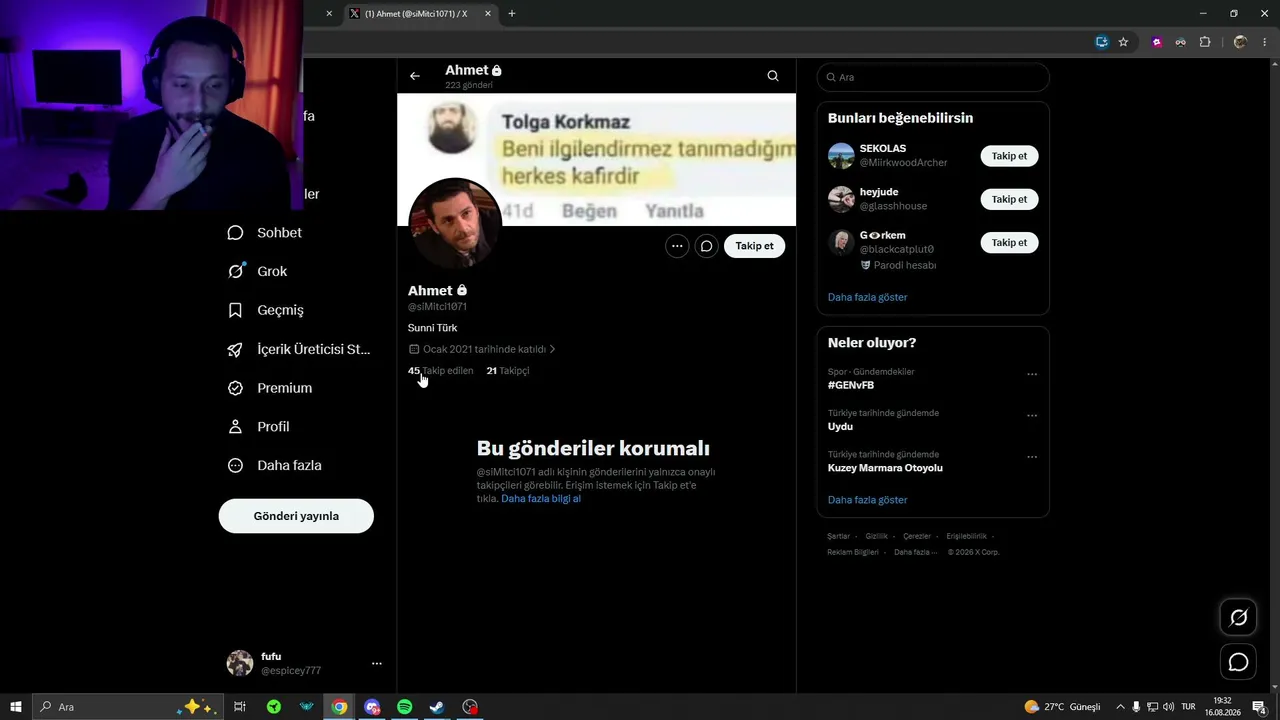Bookmark this page with the star icon
Viewport: 1280px width, 720px height.
pos(1123,42)
